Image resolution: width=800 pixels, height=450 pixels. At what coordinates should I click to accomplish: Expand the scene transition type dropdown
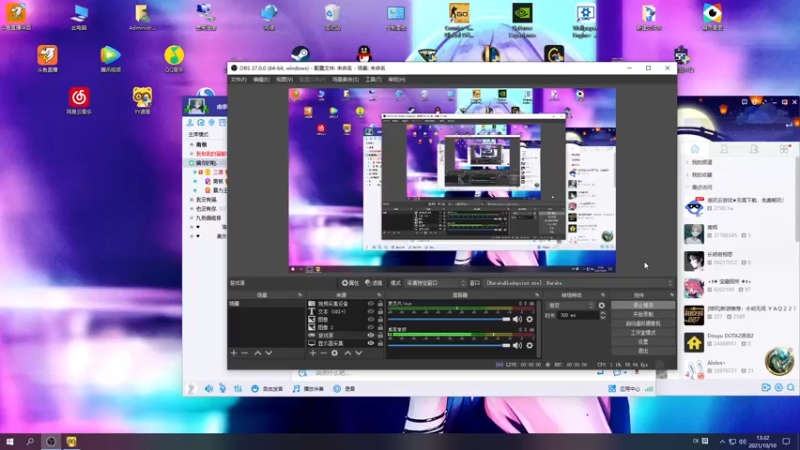coord(570,305)
